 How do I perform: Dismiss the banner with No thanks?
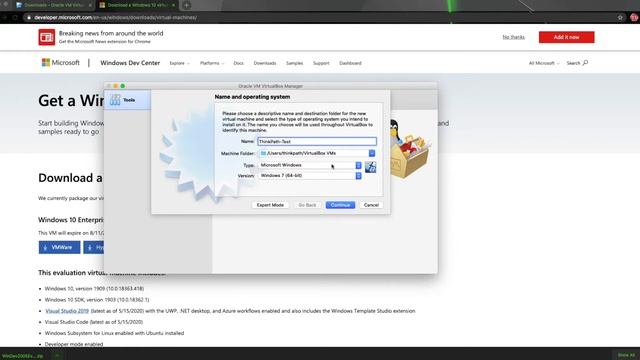(513, 37)
